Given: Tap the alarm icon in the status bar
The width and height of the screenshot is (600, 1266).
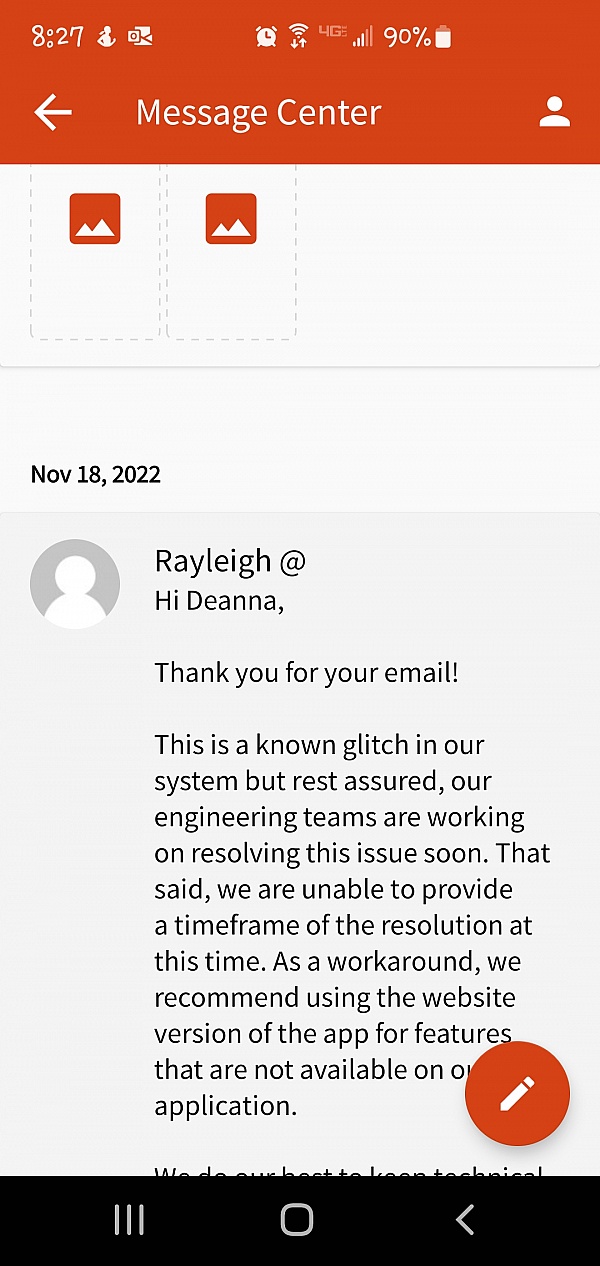Looking at the screenshot, I should [x=266, y=37].
